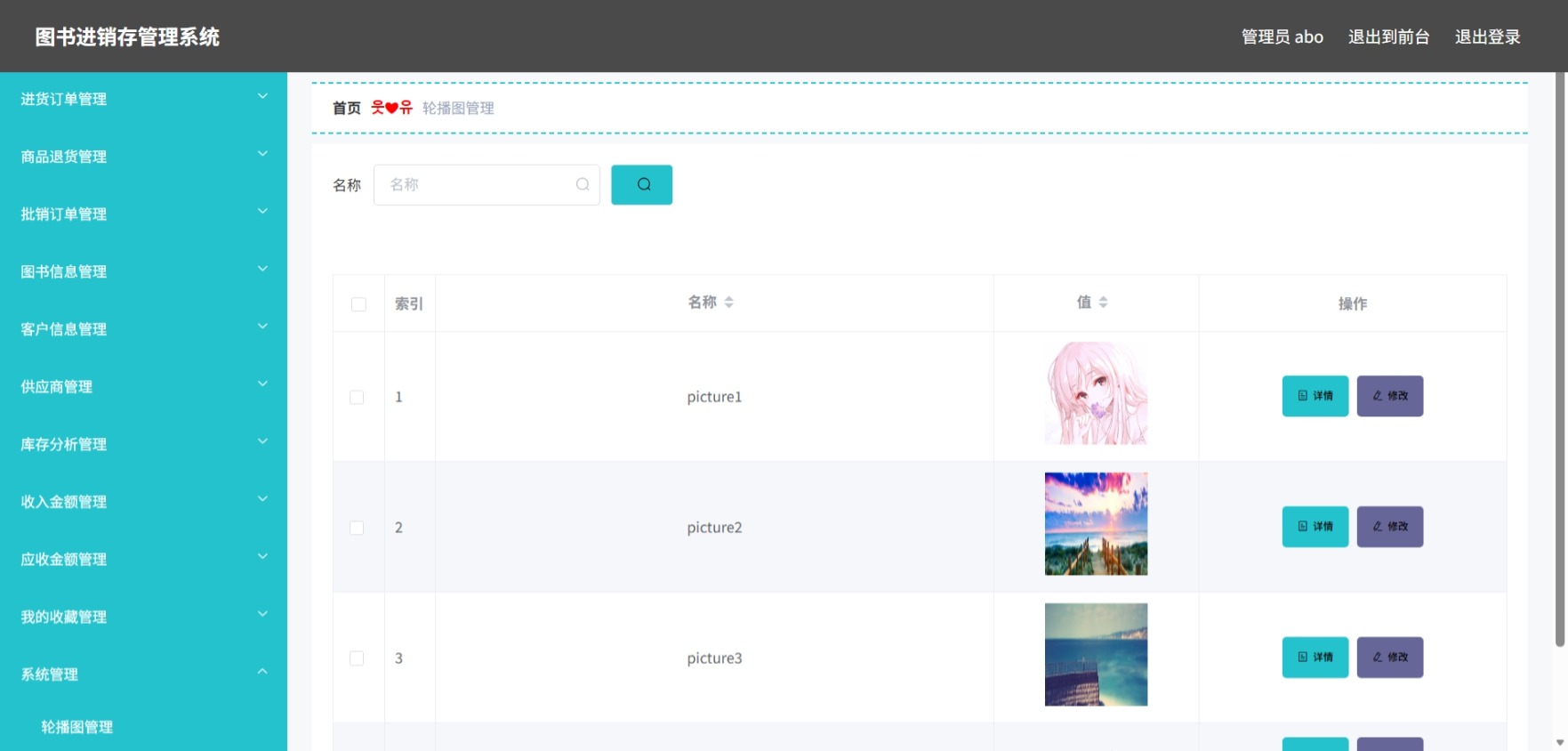Click the 索引 column header
Viewport: 1568px width, 751px height.
point(409,303)
